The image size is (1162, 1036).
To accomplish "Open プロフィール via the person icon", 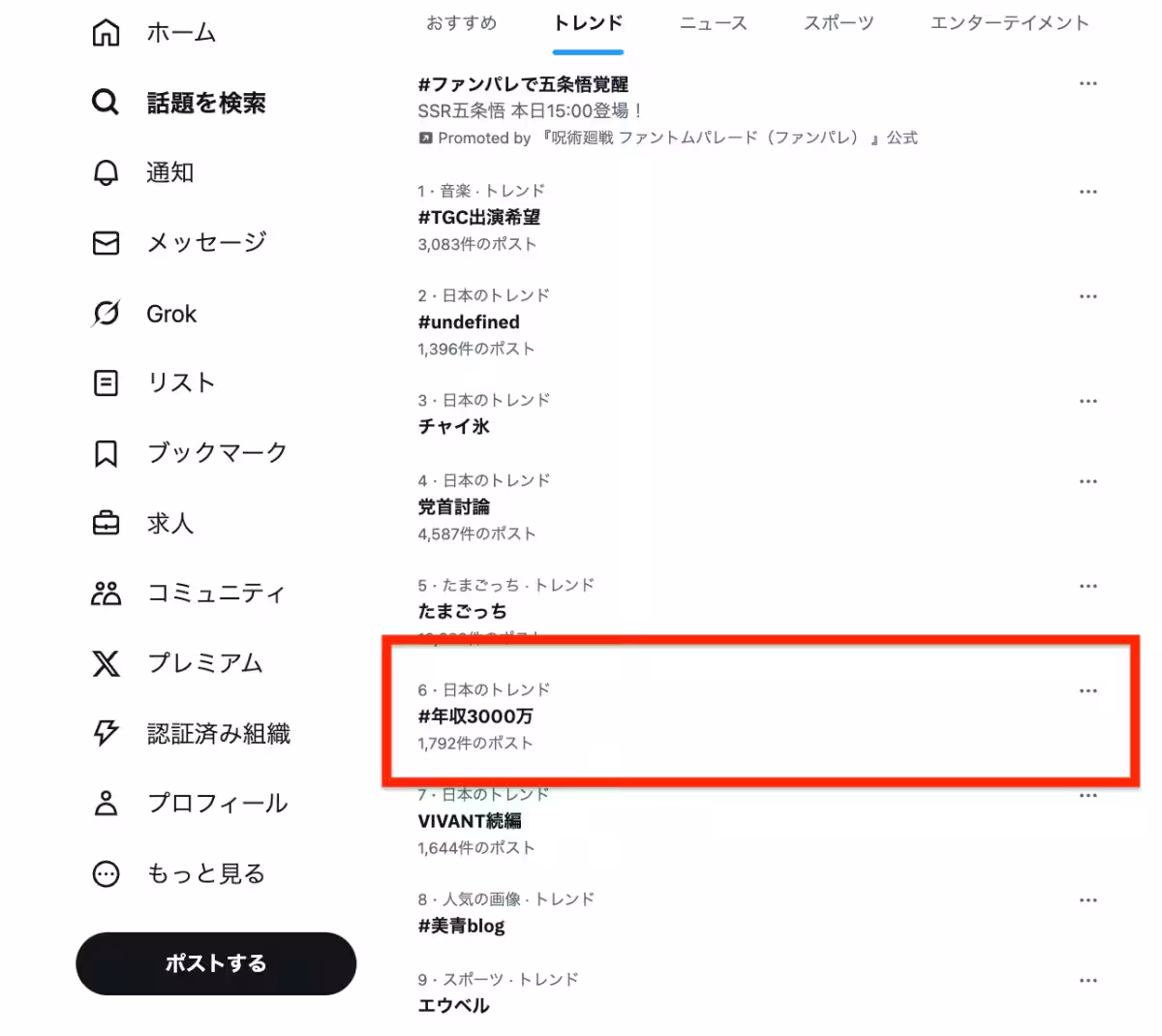I will [x=104, y=803].
